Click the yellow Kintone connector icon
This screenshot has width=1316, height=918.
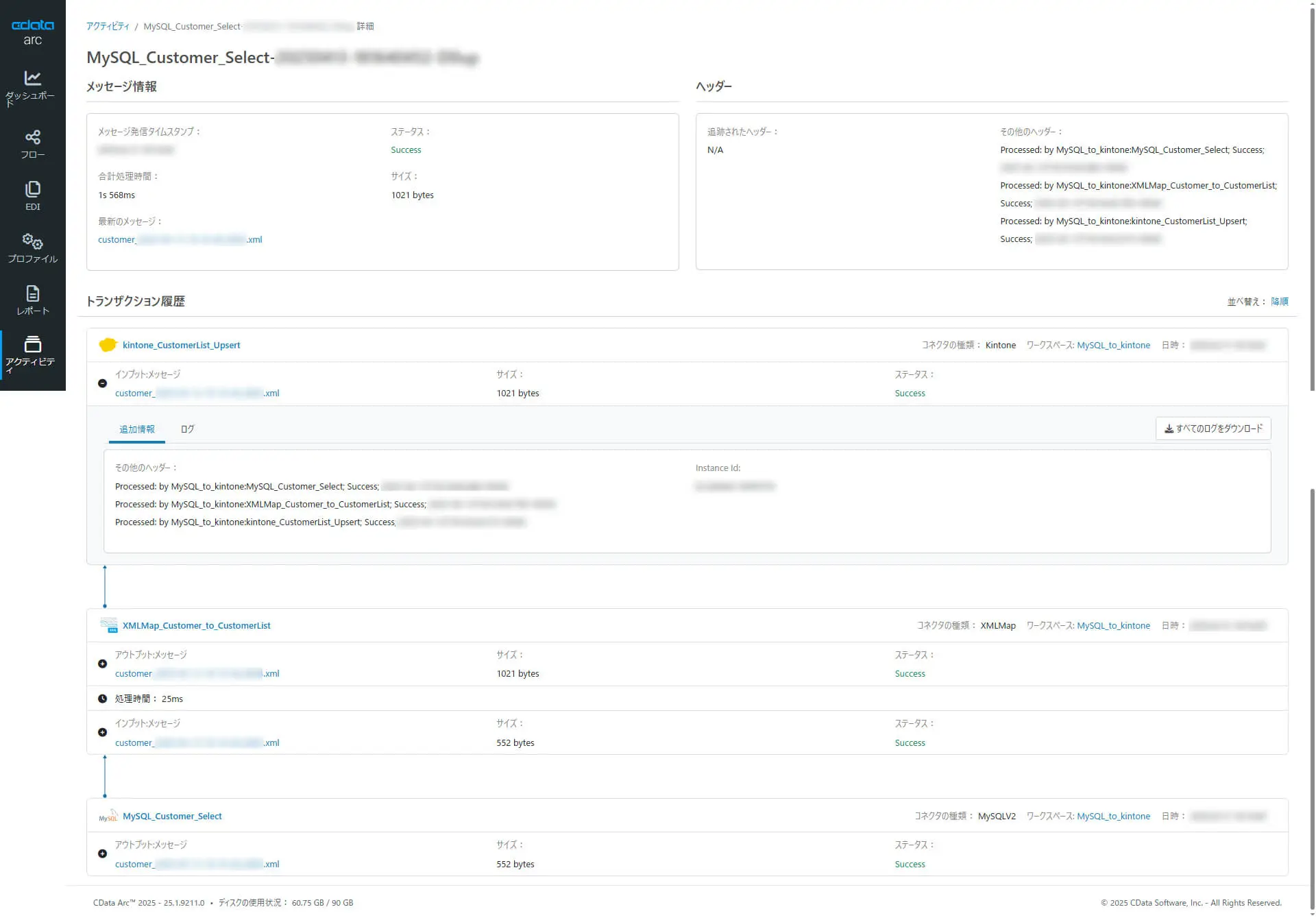(108, 345)
